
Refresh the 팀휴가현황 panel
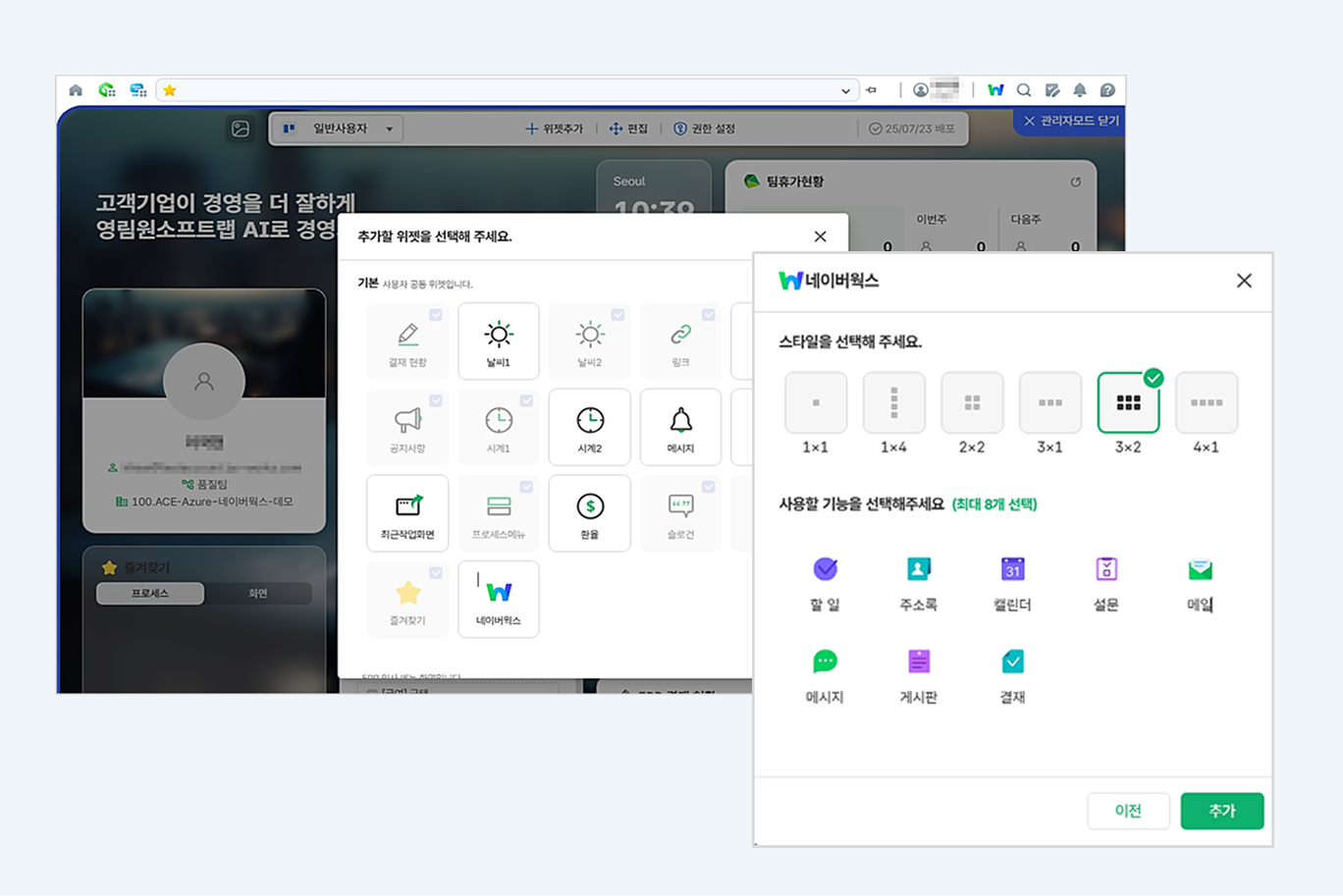[1075, 182]
